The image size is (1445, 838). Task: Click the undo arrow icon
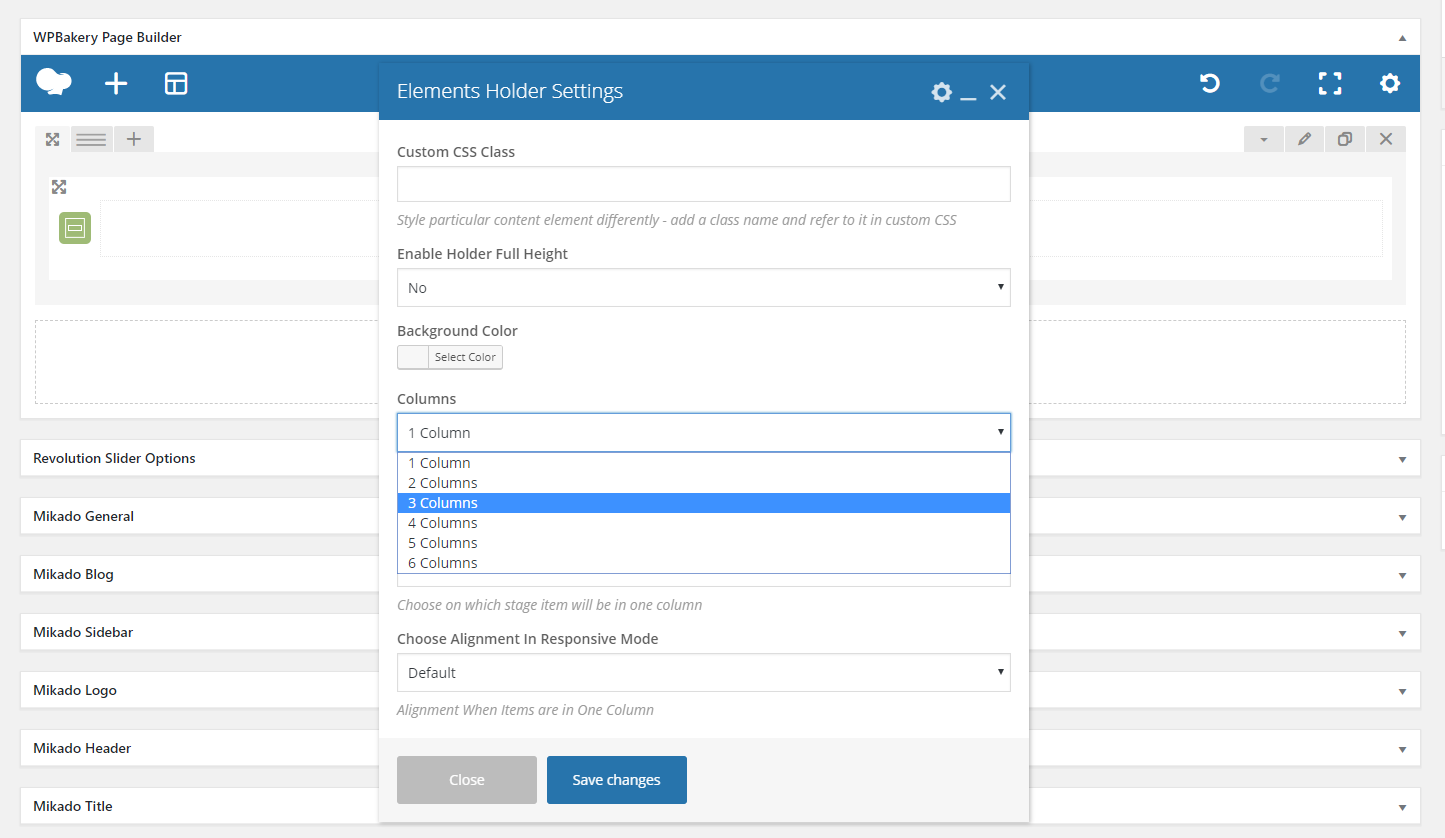(1210, 84)
